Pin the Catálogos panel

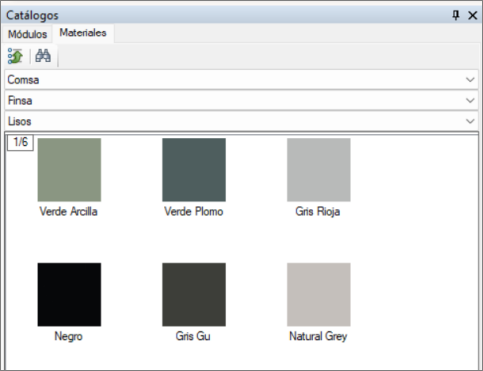(456, 15)
